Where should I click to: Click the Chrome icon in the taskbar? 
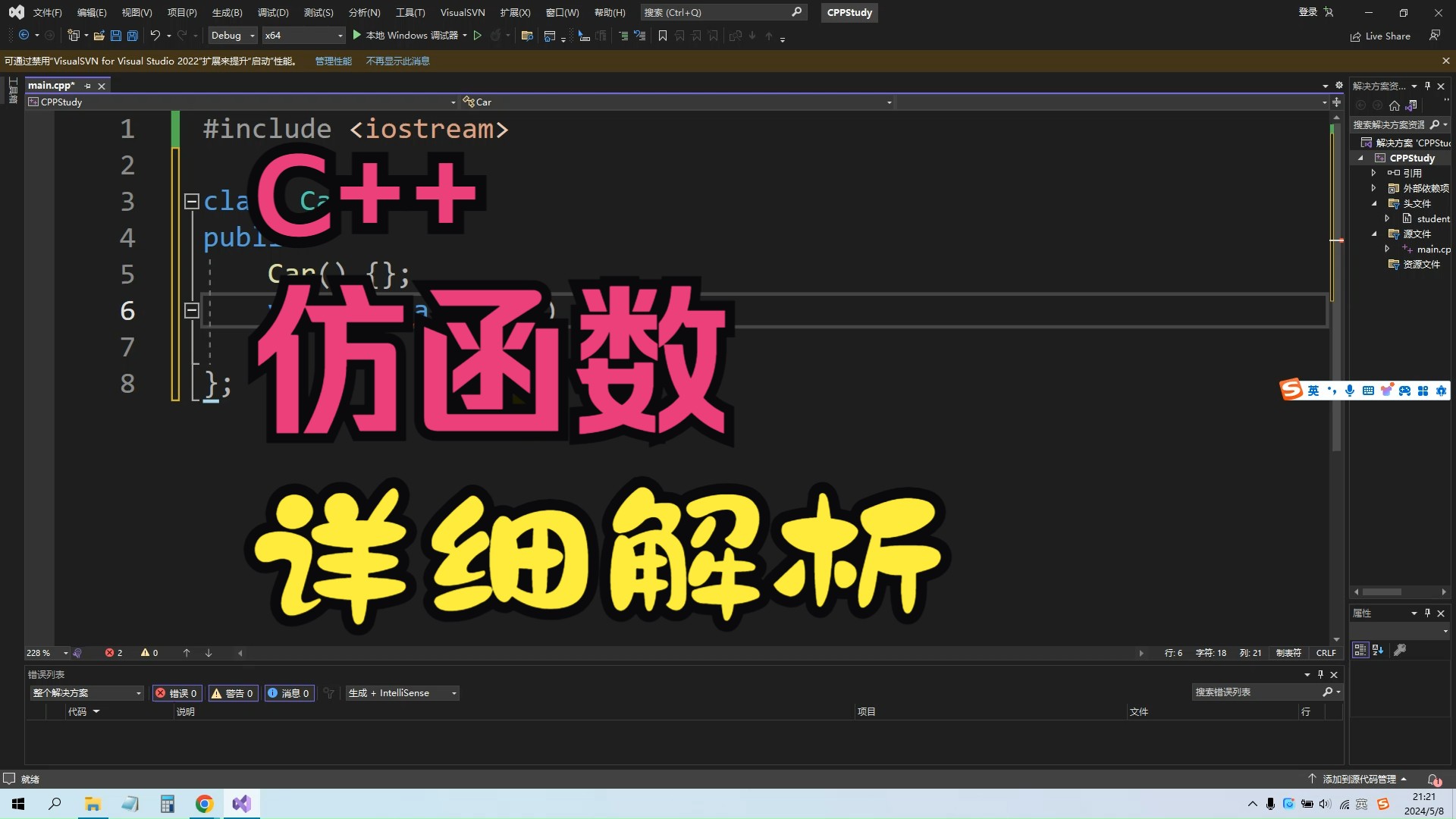(x=204, y=804)
